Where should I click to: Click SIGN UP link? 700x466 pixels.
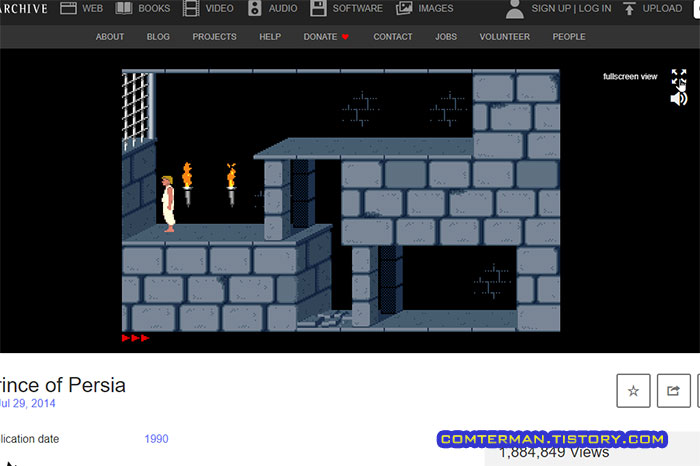click(x=551, y=8)
